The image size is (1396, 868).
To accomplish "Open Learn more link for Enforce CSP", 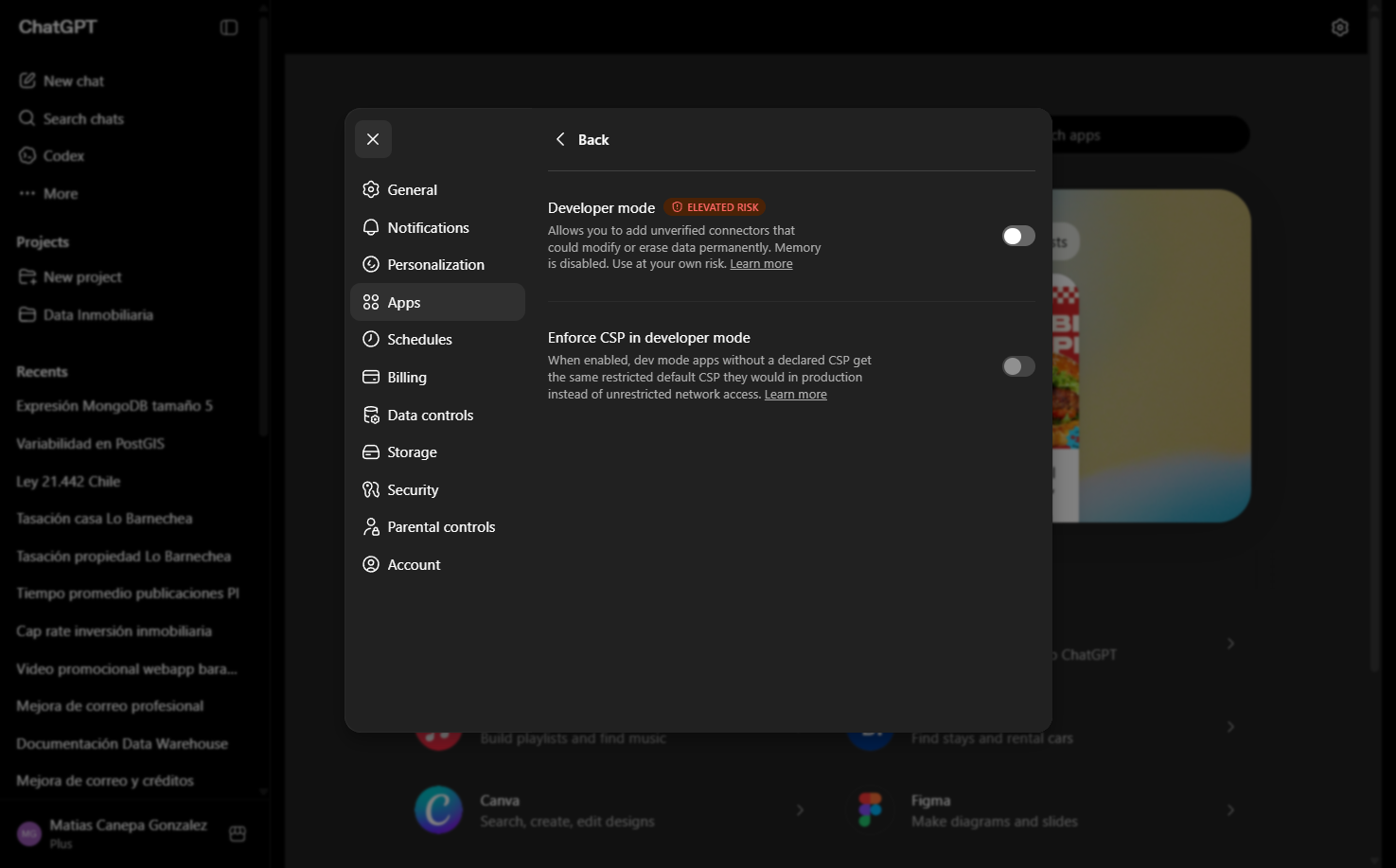I will [x=795, y=395].
